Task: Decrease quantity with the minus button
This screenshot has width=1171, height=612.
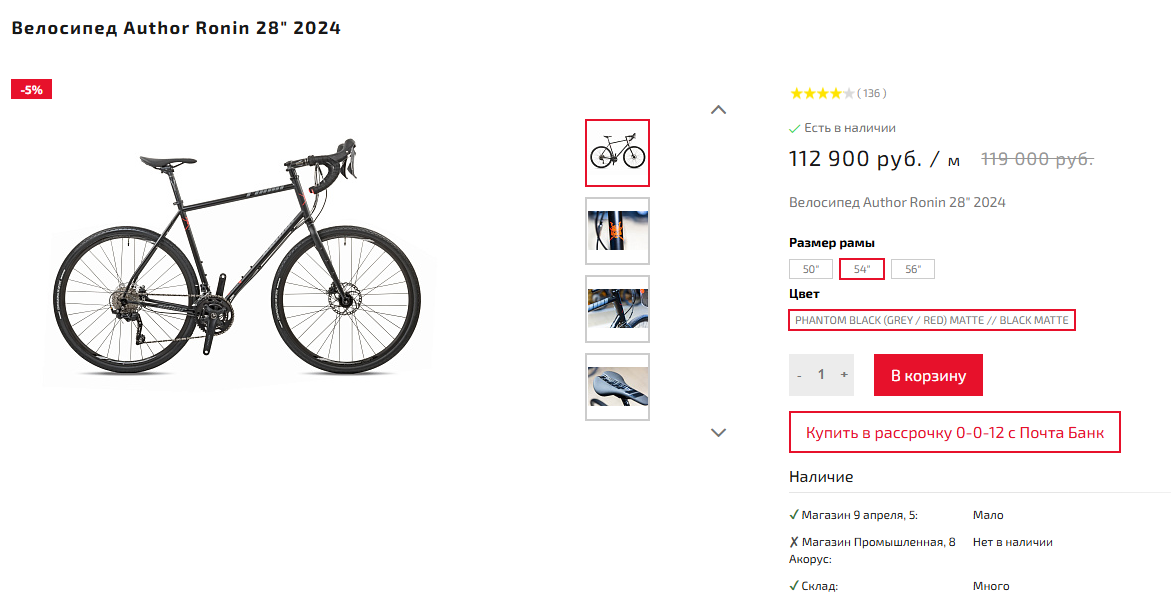Action: tap(800, 375)
